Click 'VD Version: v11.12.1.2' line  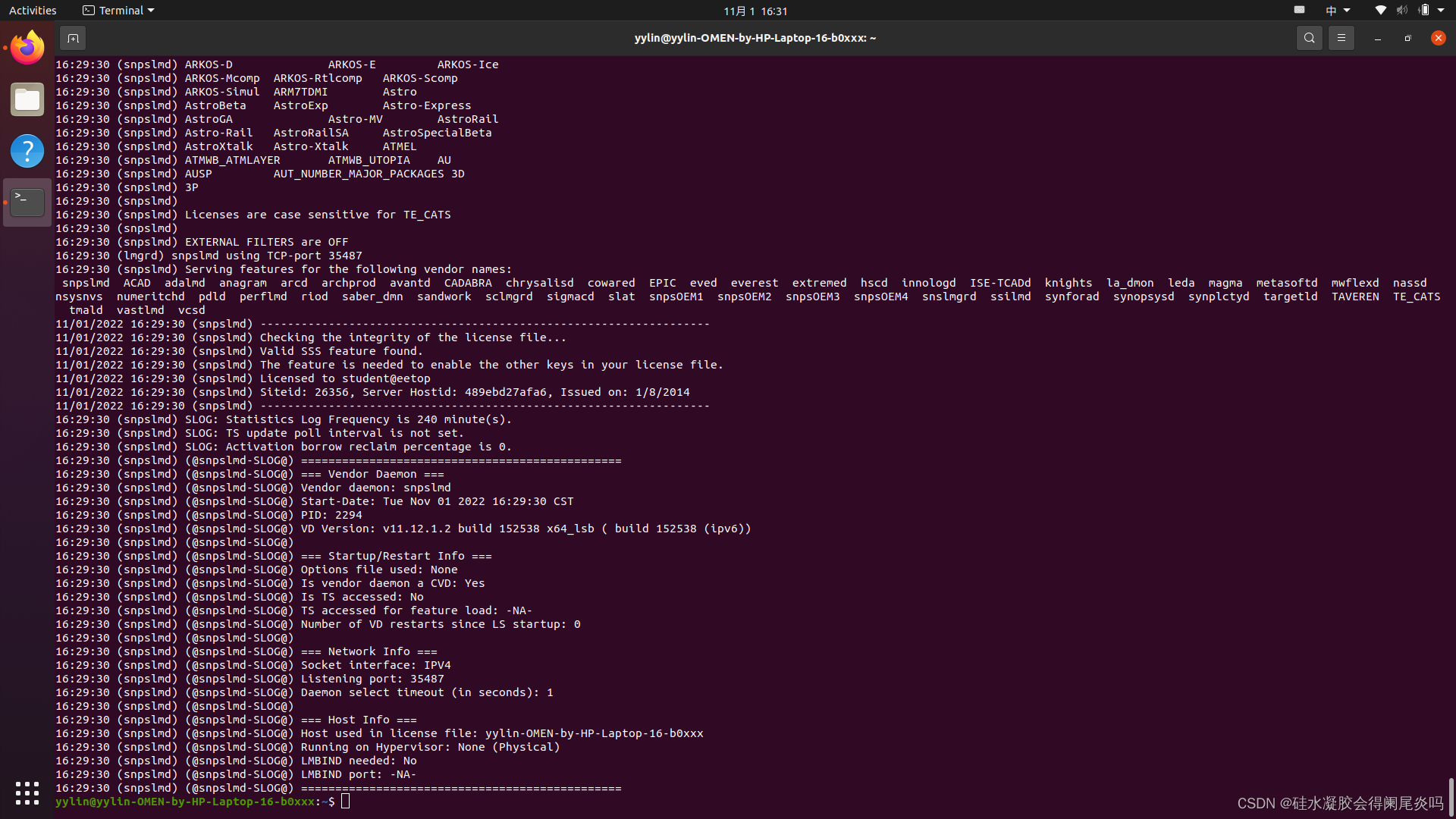[403, 529]
